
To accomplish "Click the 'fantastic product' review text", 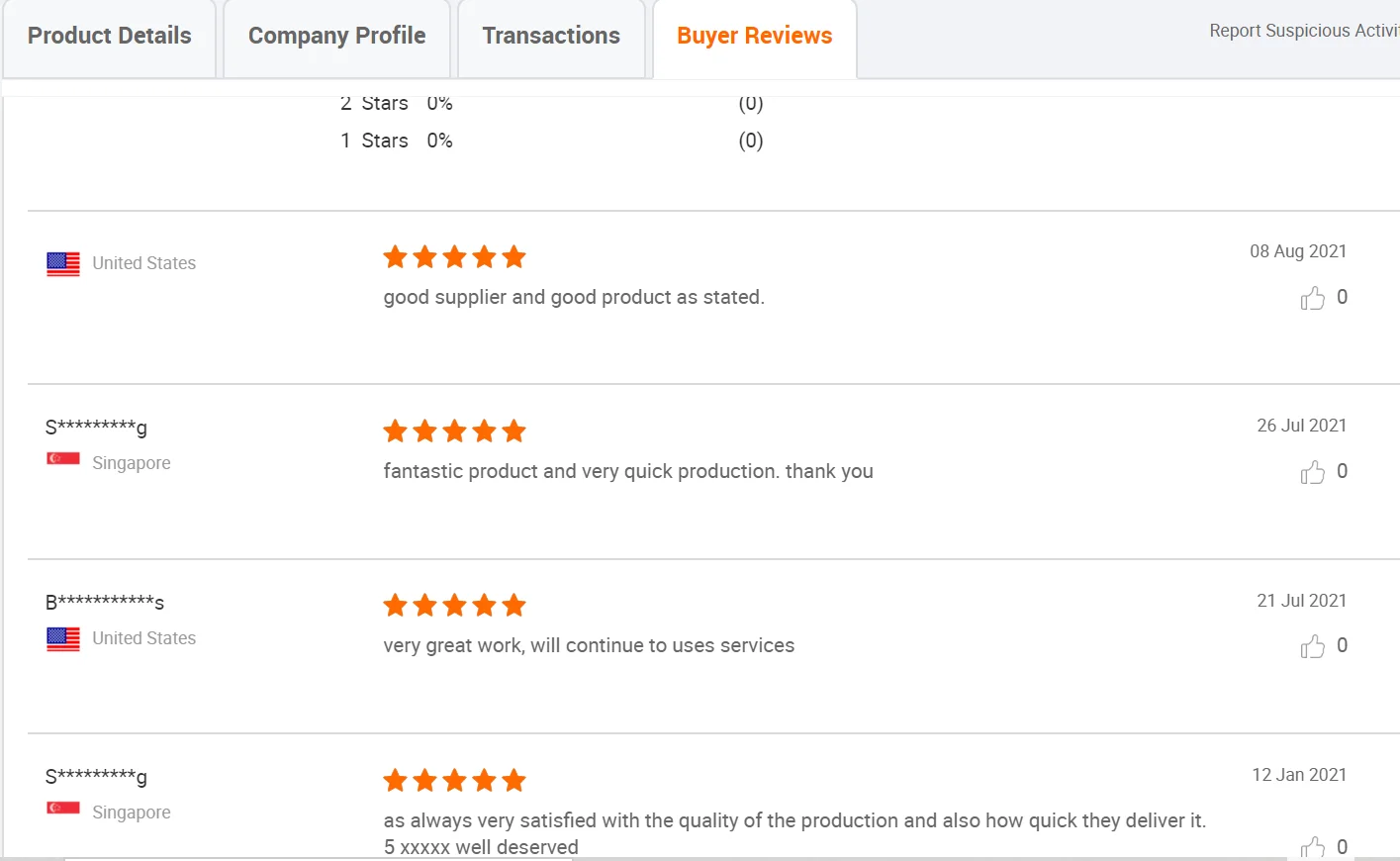I will [x=628, y=471].
